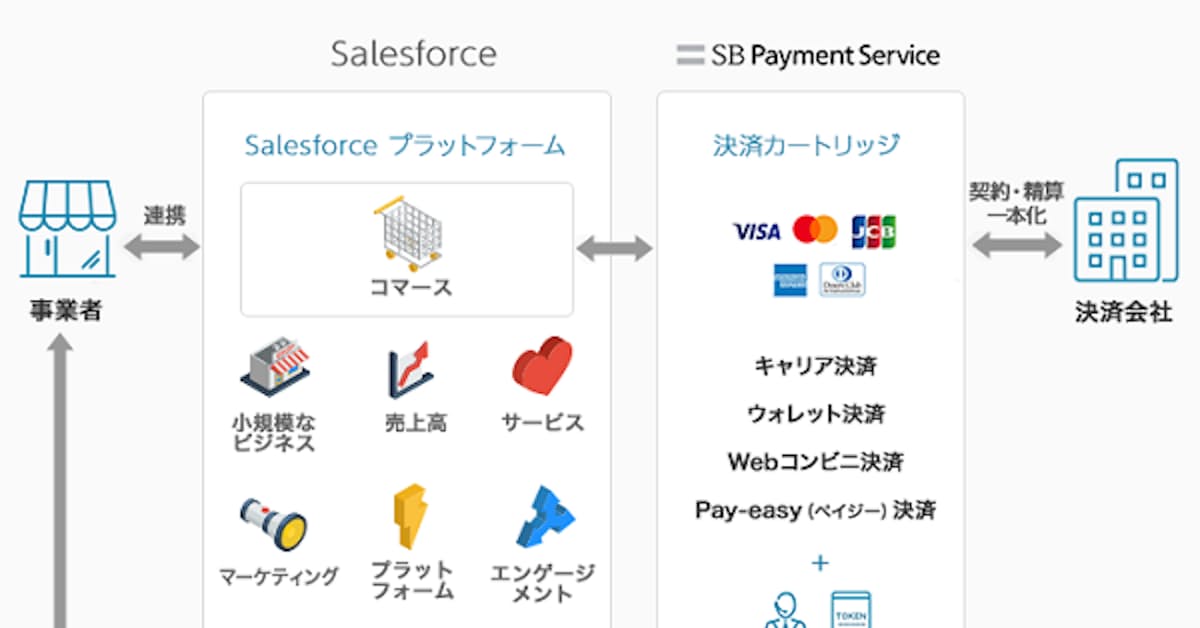Click the Pay-easy（ペイジー）決済 text
This screenshot has width=1200, height=628.
(x=815, y=510)
